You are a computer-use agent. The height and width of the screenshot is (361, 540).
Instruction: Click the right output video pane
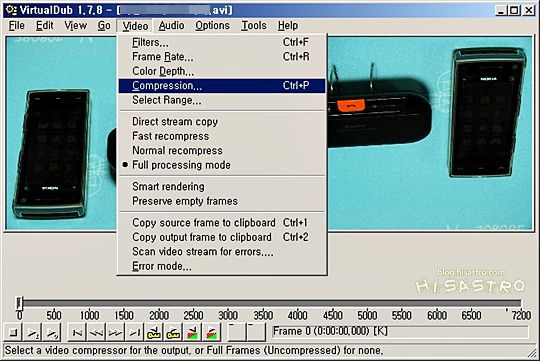(x=430, y=133)
